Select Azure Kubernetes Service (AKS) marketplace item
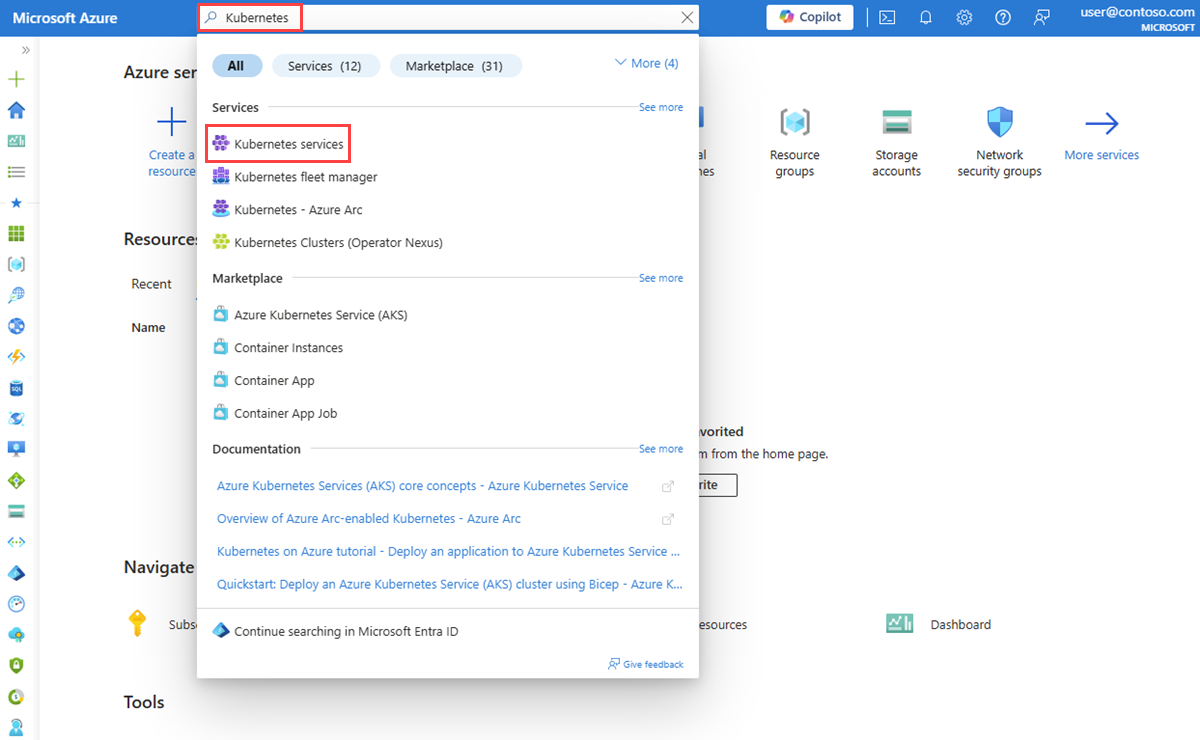Viewport: 1200px width, 740px height. (x=310, y=315)
